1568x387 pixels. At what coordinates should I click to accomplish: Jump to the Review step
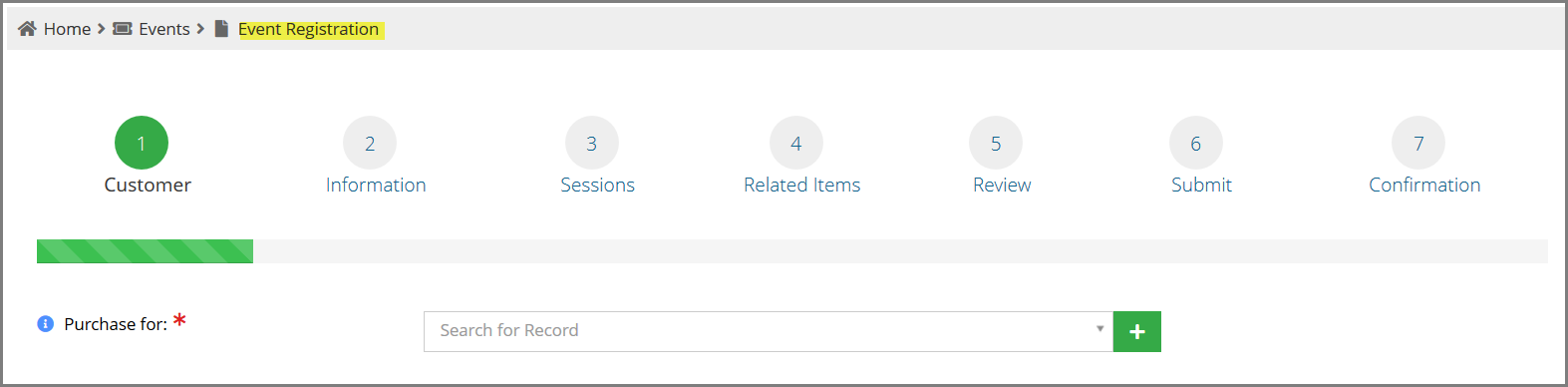(1002, 185)
